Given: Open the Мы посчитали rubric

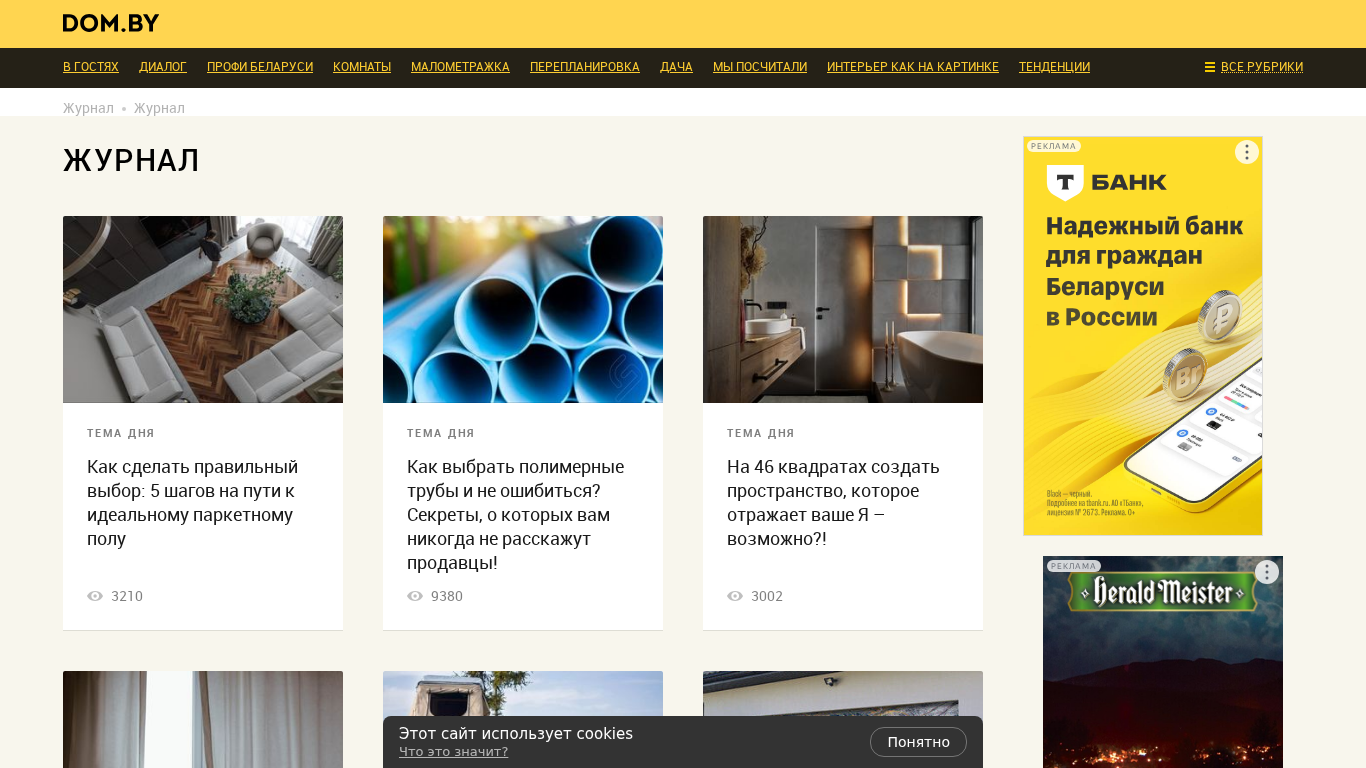Looking at the screenshot, I should tap(760, 67).
